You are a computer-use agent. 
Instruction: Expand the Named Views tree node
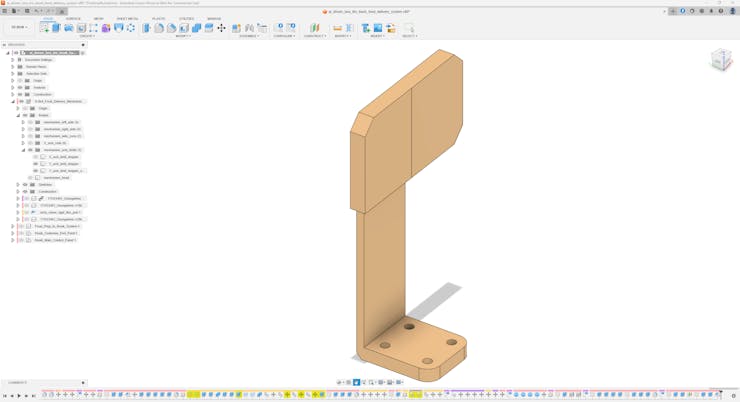click(13, 67)
